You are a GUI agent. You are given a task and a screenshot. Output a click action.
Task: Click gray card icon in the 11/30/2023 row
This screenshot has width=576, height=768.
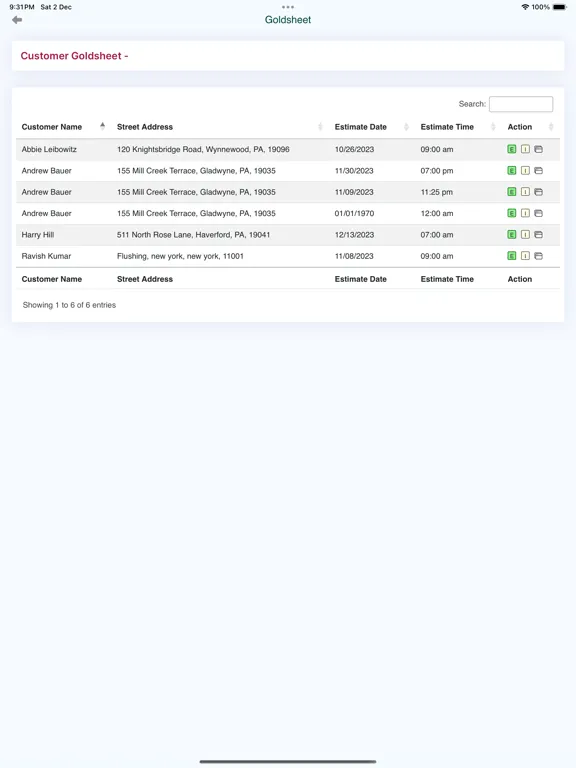coord(538,170)
